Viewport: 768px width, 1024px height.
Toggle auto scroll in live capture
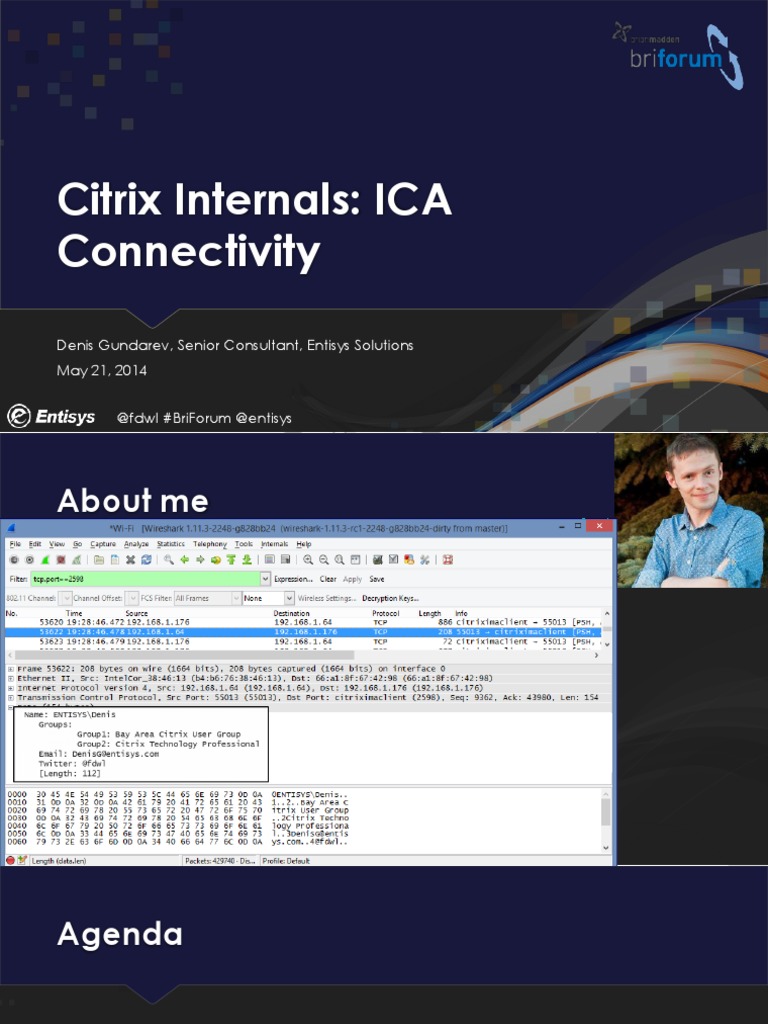(x=285, y=560)
